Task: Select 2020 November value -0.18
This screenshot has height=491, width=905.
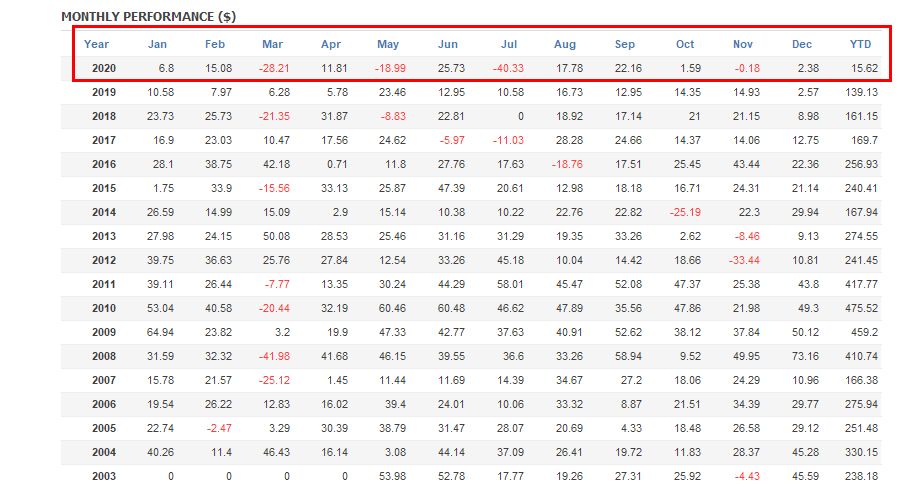Action: (747, 68)
